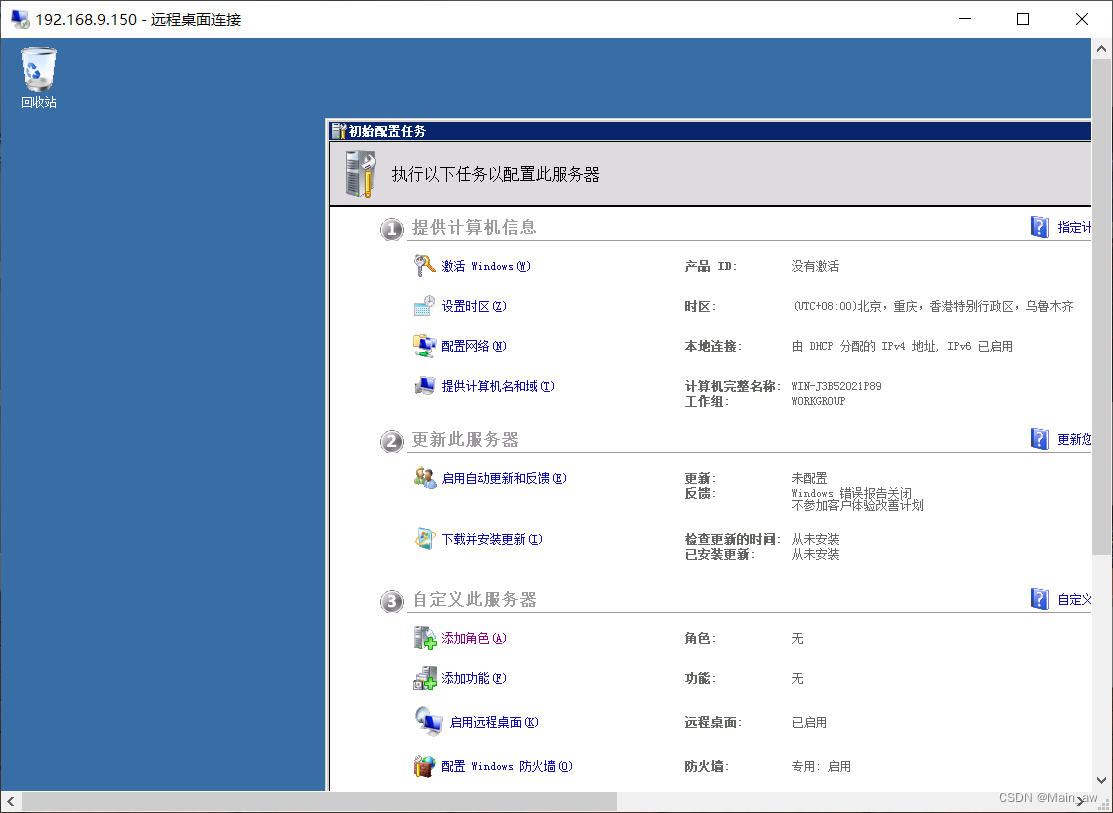Open the 下载并安装更新(I) link
Viewport: 1113px width, 813px height.
492,539
